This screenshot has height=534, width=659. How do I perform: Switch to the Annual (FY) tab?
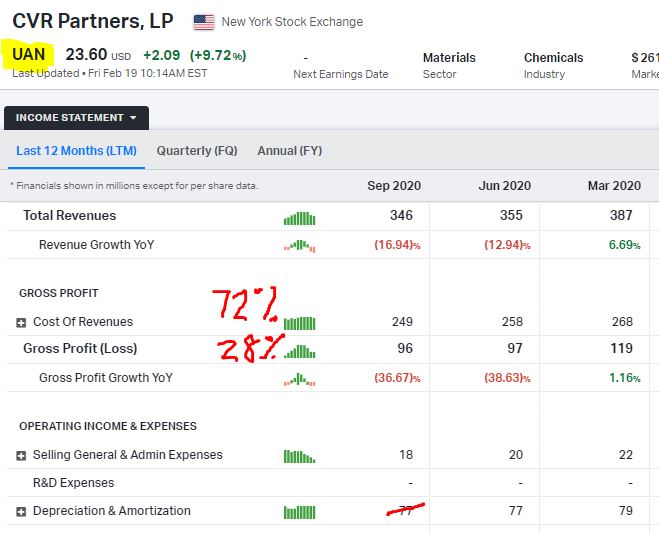290,151
